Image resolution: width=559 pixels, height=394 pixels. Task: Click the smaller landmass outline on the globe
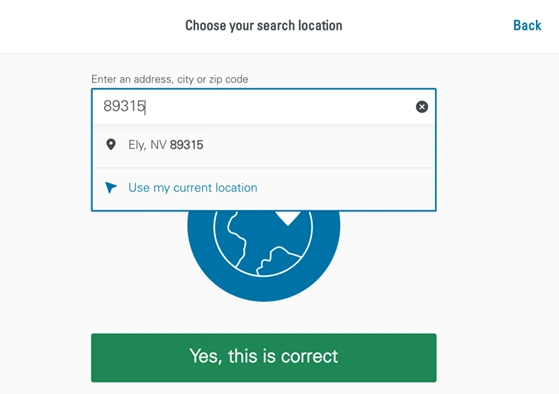click(278, 261)
